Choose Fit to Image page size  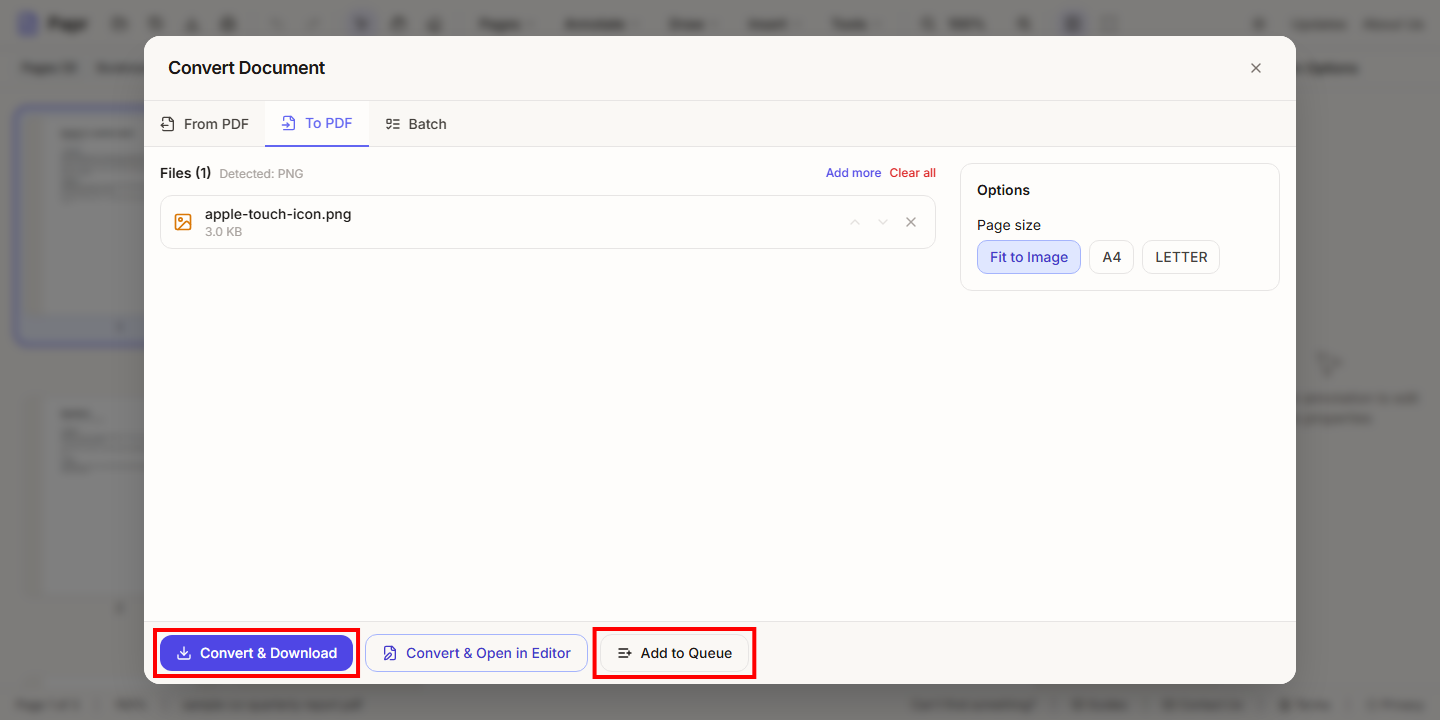(1029, 257)
